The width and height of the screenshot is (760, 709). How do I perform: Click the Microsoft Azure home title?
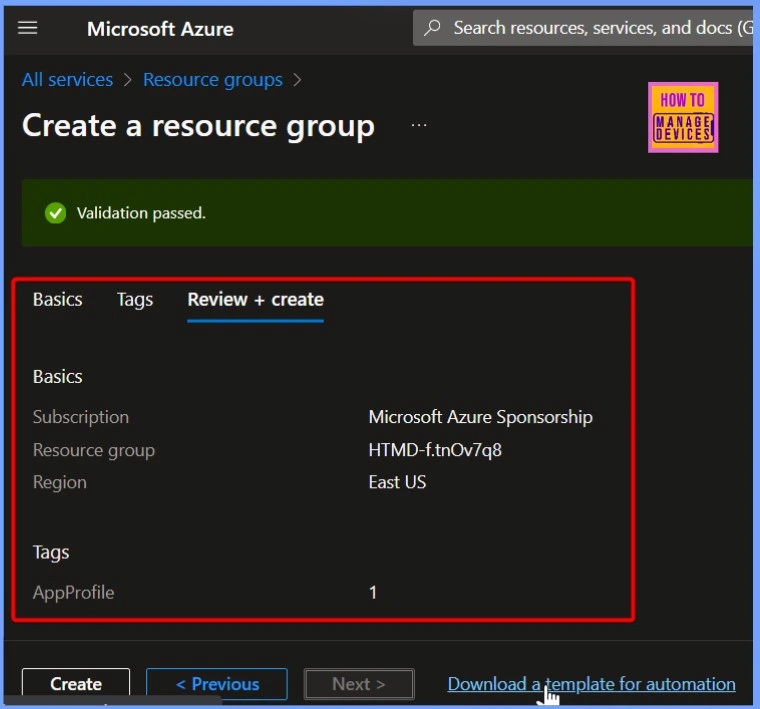160,29
